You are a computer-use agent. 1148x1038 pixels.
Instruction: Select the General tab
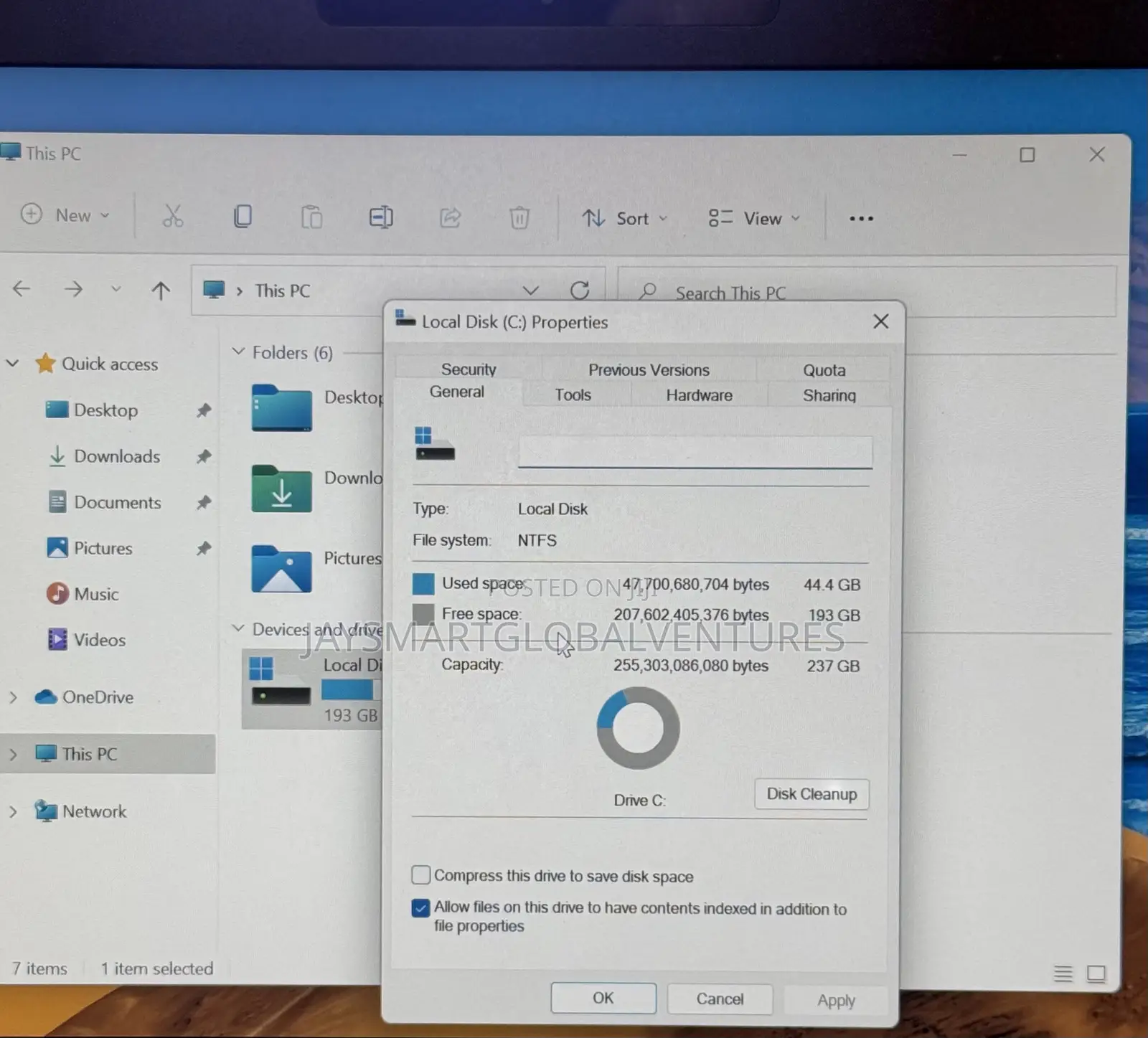[457, 392]
